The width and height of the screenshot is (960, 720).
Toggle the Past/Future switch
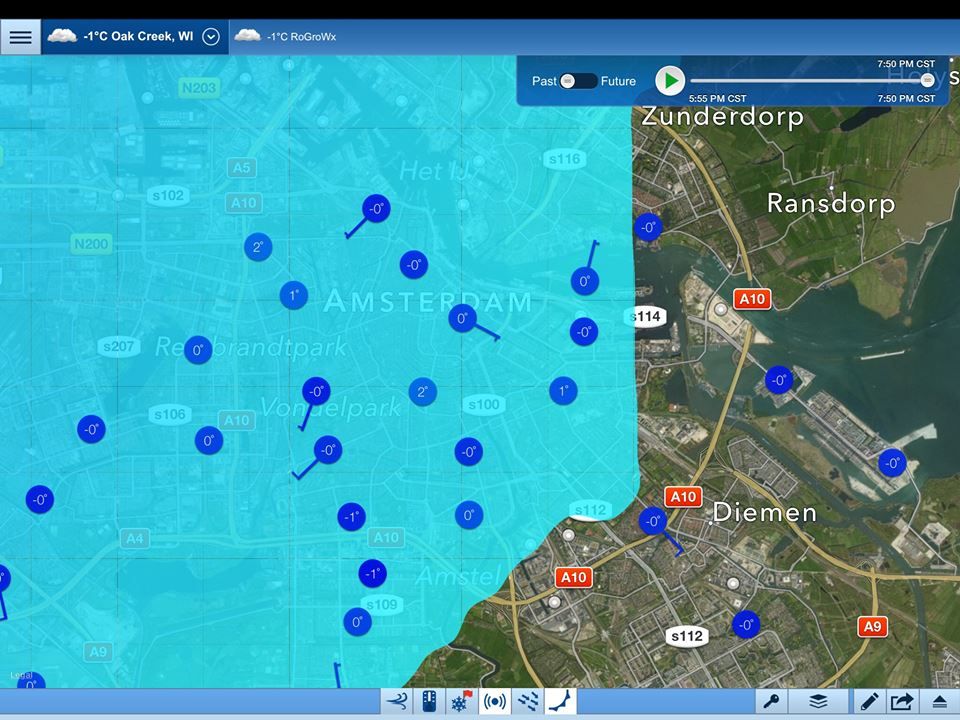(x=579, y=81)
